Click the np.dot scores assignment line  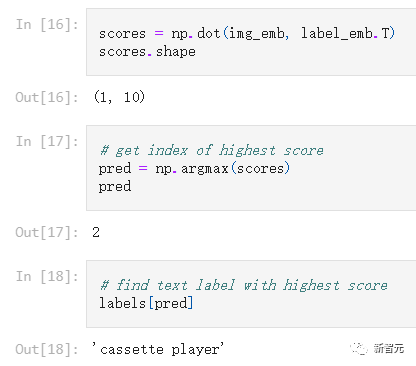click(x=247, y=34)
